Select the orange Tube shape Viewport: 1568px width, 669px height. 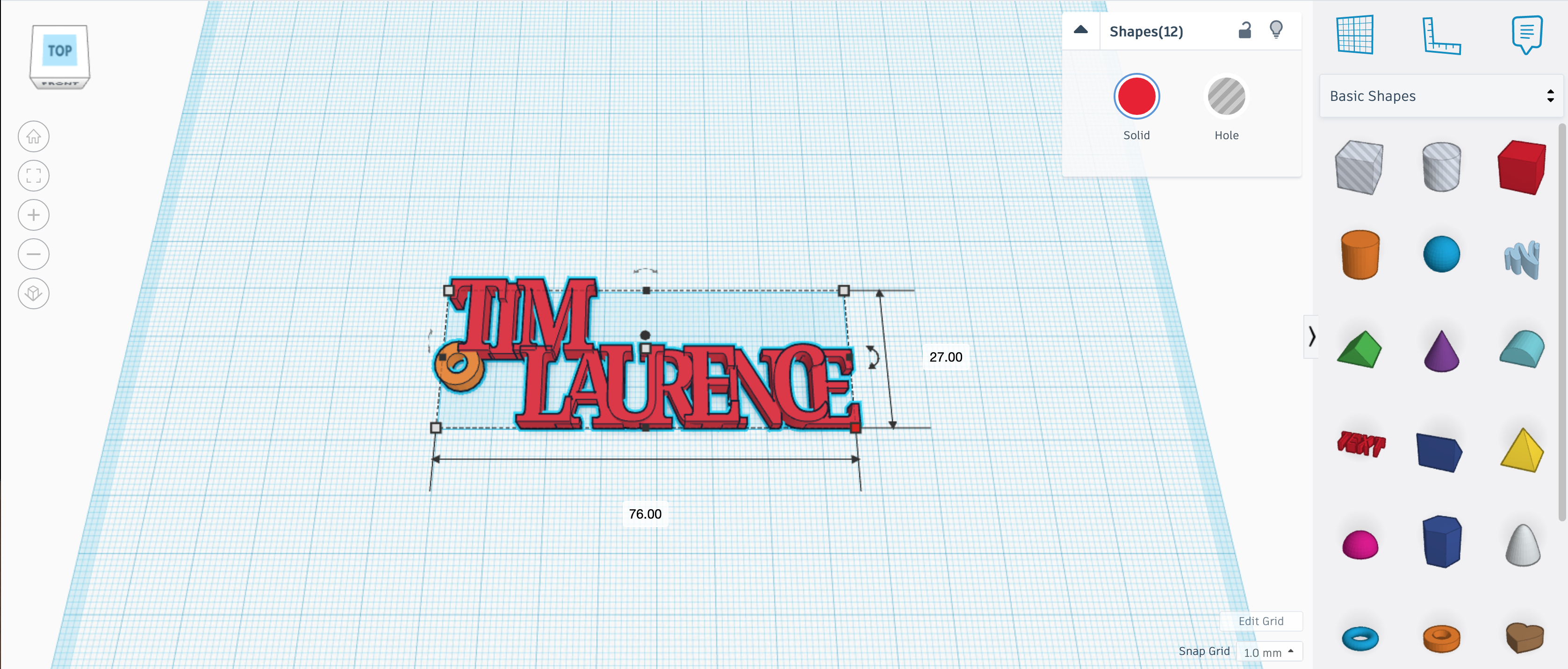pos(1441,639)
